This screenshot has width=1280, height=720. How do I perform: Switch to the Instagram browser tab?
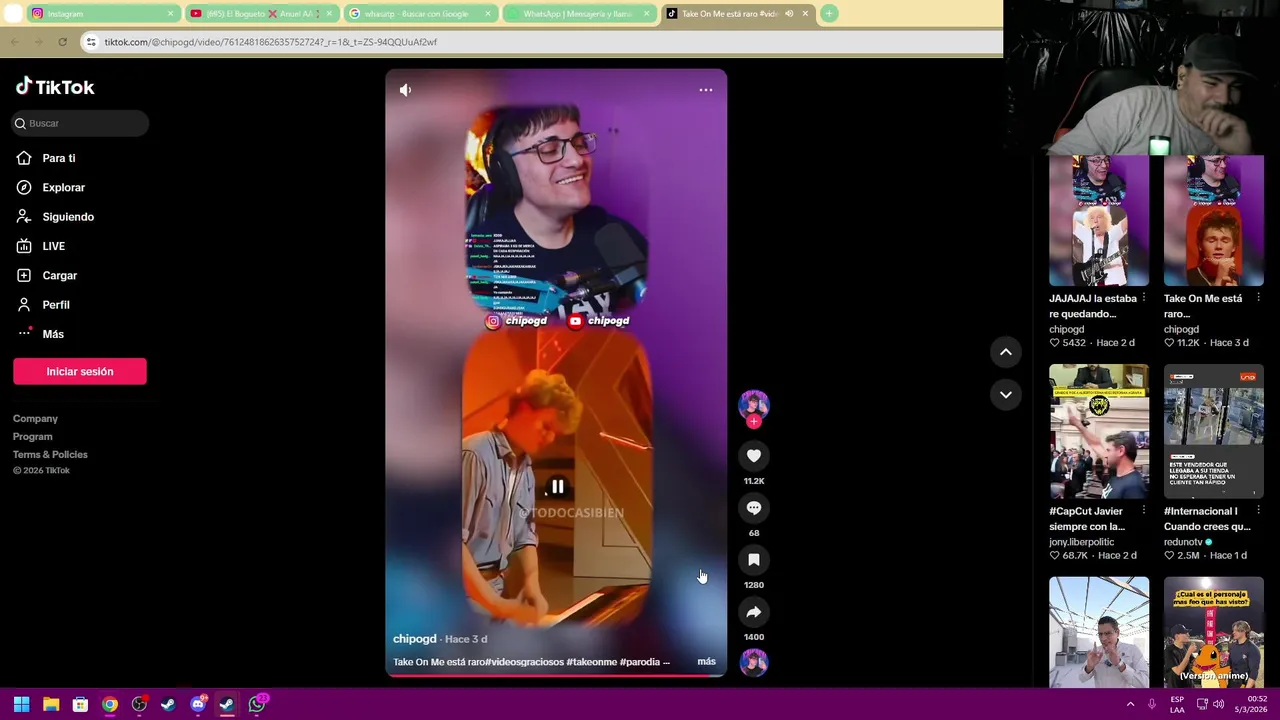pos(102,14)
